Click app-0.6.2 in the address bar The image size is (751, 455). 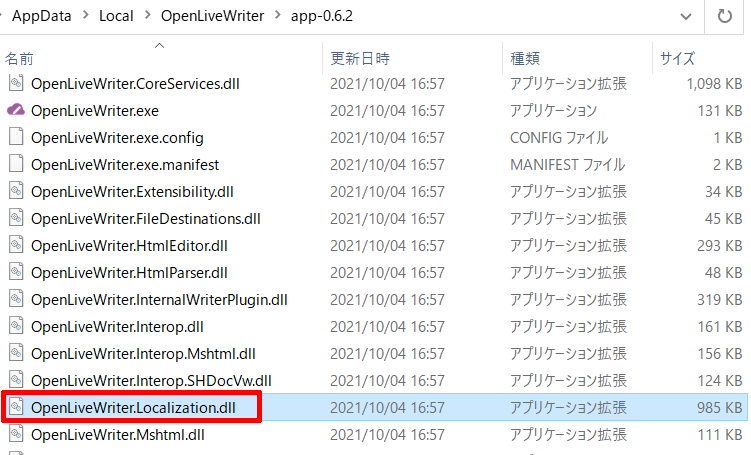click(x=322, y=16)
